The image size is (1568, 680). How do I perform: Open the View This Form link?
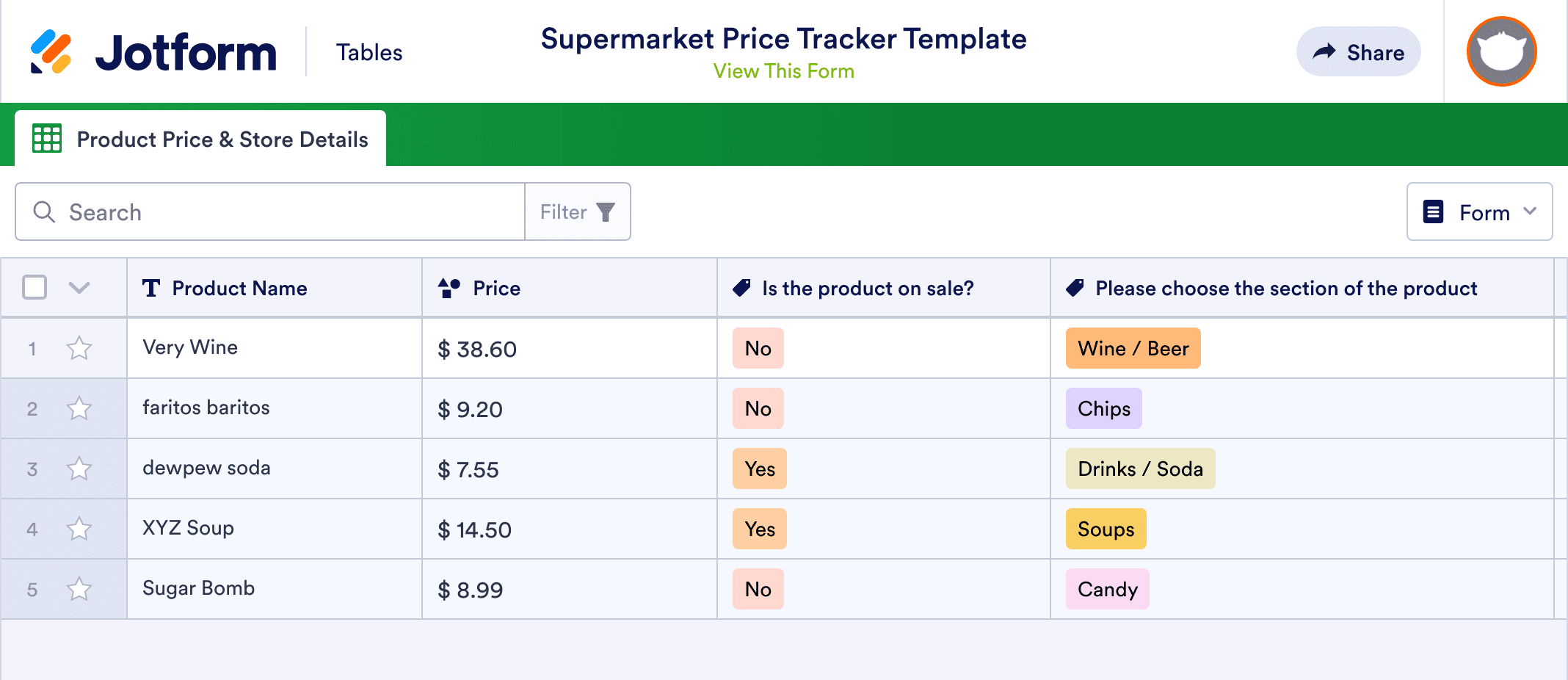pos(783,71)
